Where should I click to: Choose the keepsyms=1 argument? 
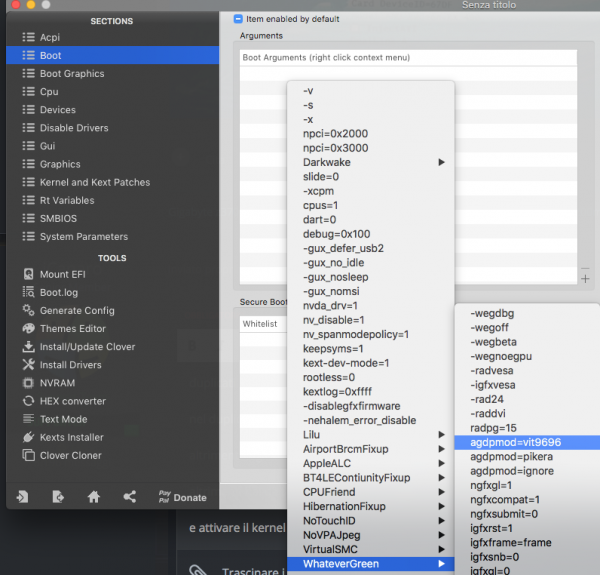point(370,349)
